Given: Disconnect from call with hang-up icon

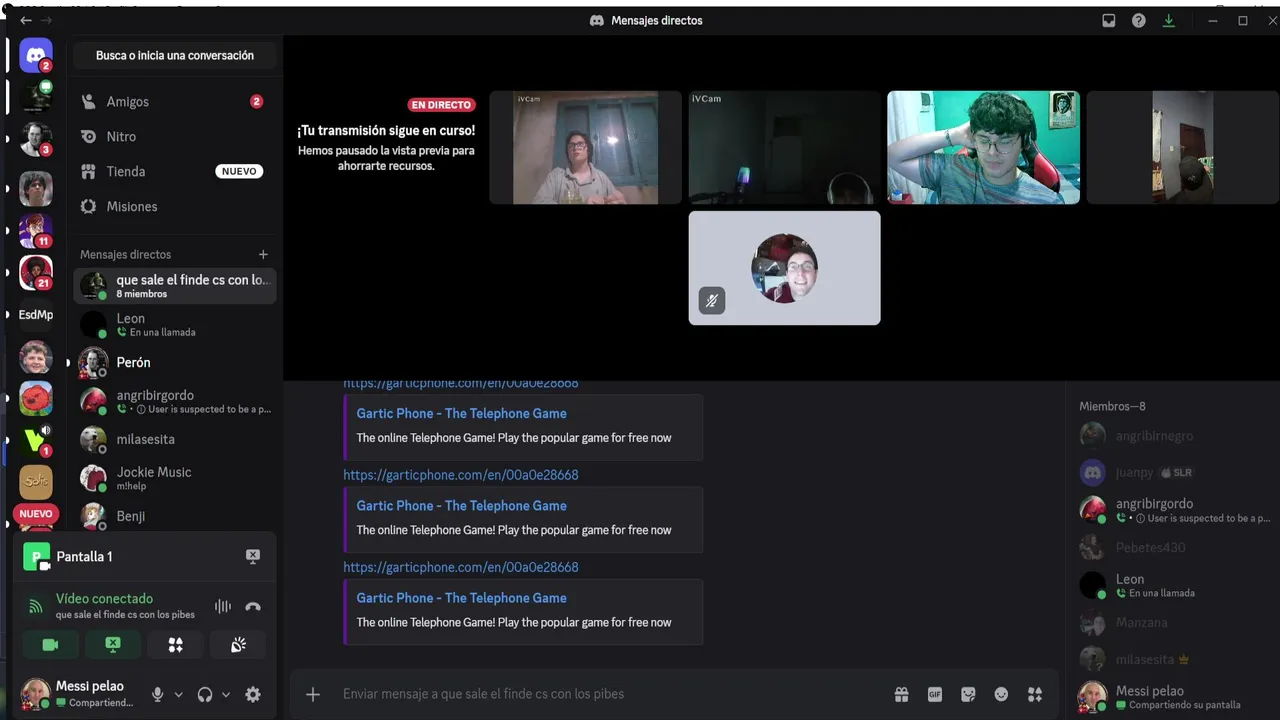Looking at the screenshot, I should (x=253, y=606).
